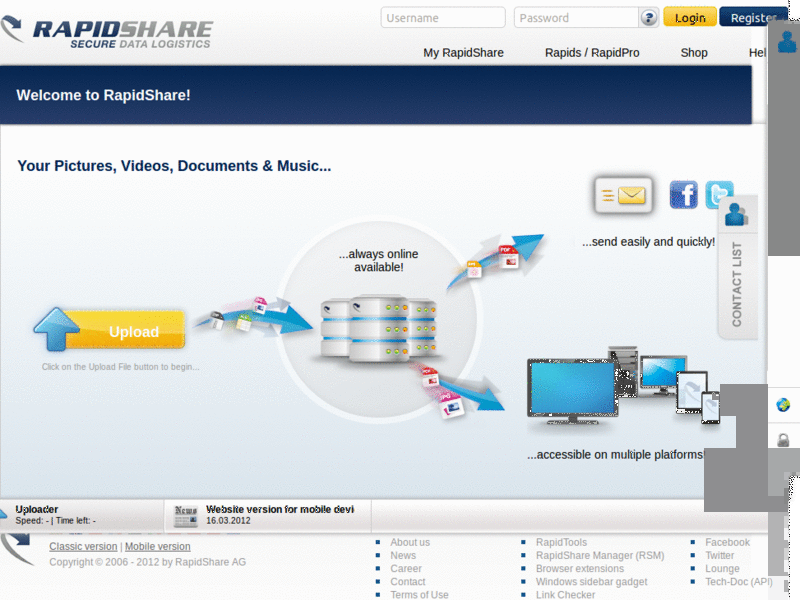Screen dimensions: 800x600
Task: Click the Register button
Action: 753,18
